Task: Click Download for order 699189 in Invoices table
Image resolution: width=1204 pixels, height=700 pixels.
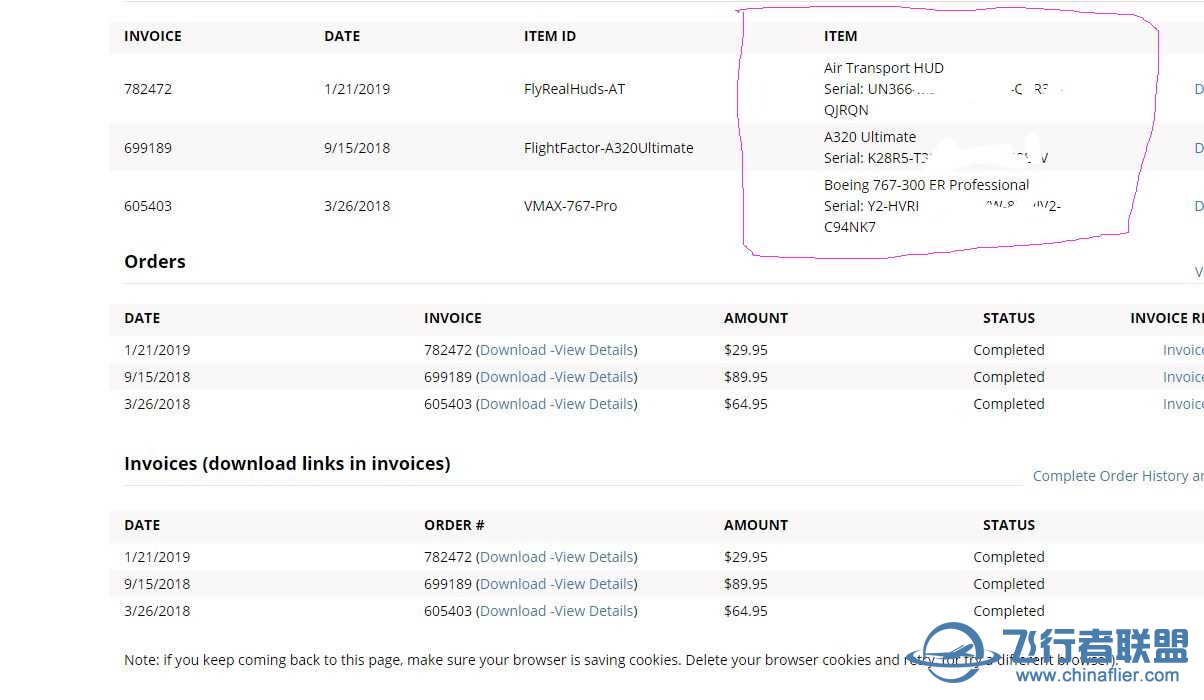Action: coord(511,584)
